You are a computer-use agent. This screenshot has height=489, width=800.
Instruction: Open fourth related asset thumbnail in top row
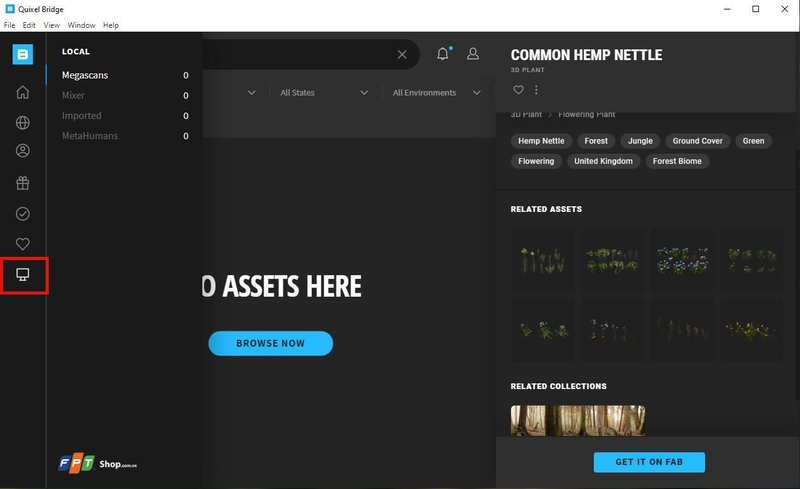click(x=752, y=260)
